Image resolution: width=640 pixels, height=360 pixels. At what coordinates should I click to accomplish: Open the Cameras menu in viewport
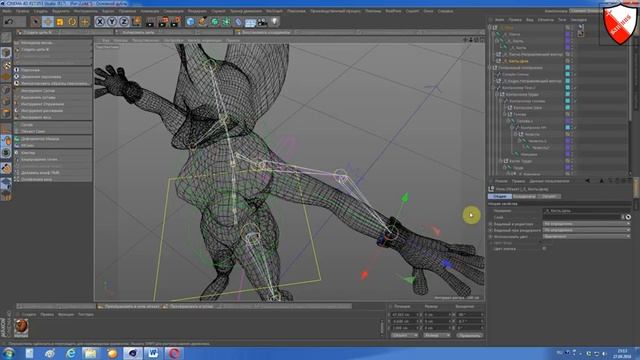click(120, 40)
